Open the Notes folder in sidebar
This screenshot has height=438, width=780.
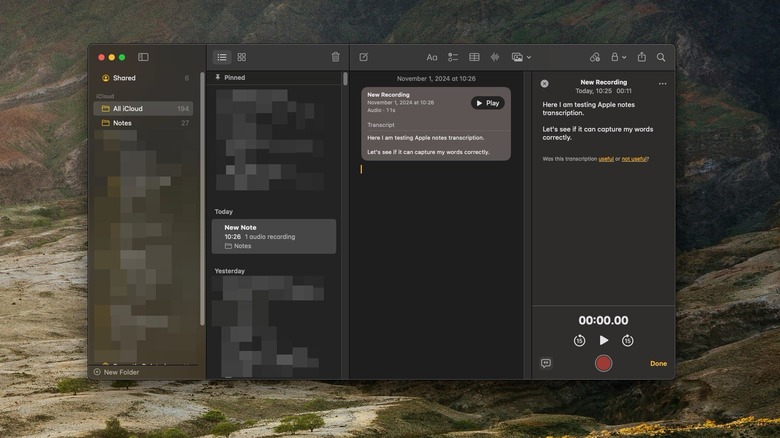(x=145, y=123)
